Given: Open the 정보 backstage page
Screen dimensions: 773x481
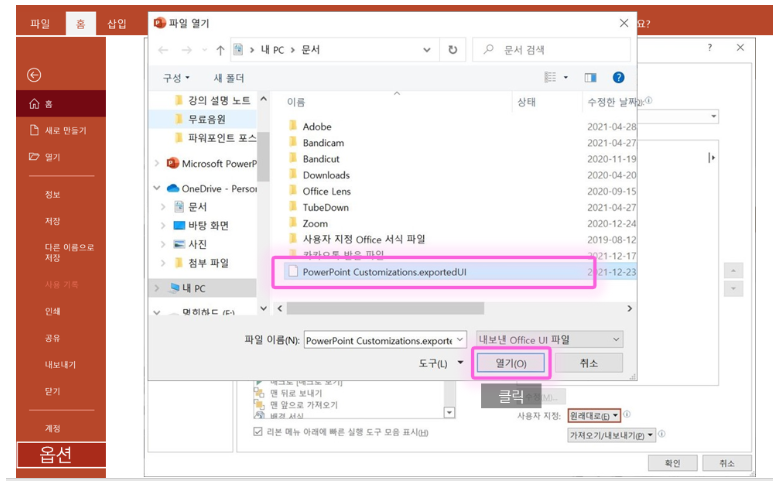Looking at the screenshot, I should click(x=53, y=194).
